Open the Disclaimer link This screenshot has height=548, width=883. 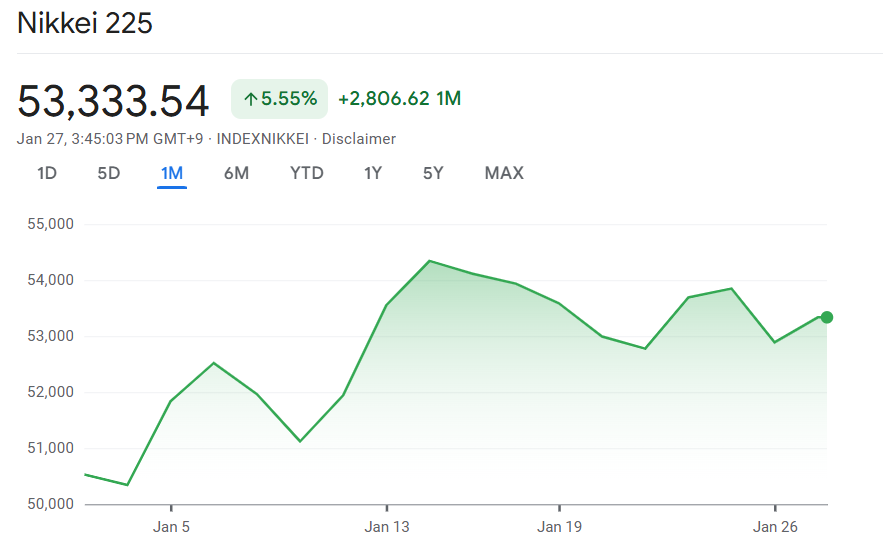[359, 139]
